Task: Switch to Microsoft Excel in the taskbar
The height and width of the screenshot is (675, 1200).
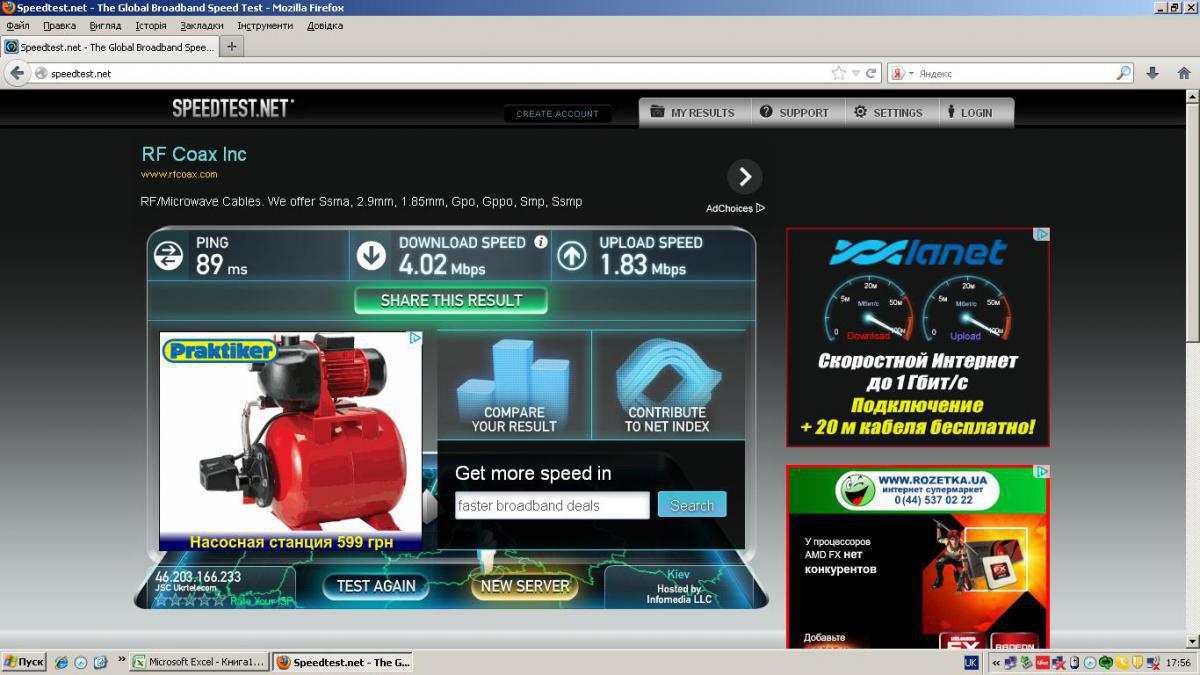Action: coord(200,662)
